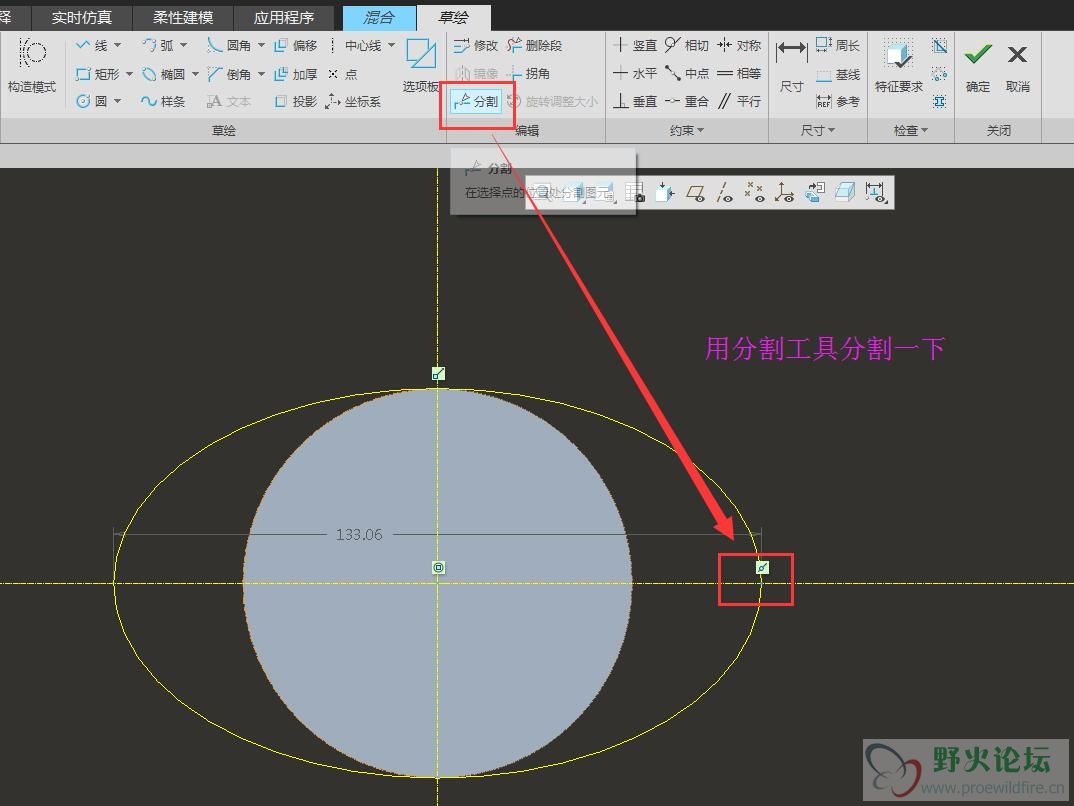Switch to the 混合 tab
The image size is (1074, 806).
pyautogui.click(x=379, y=17)
